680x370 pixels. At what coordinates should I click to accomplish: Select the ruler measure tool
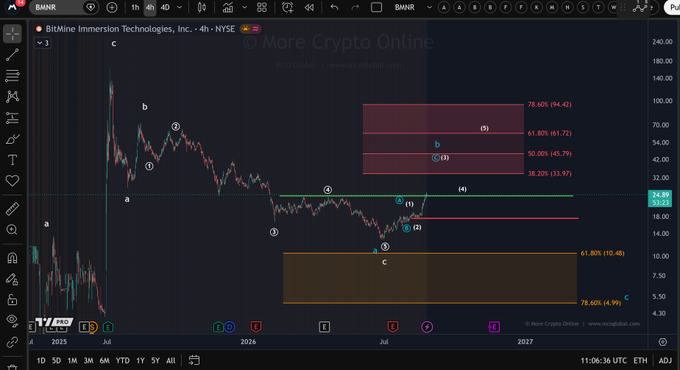[x=12, y=209]
